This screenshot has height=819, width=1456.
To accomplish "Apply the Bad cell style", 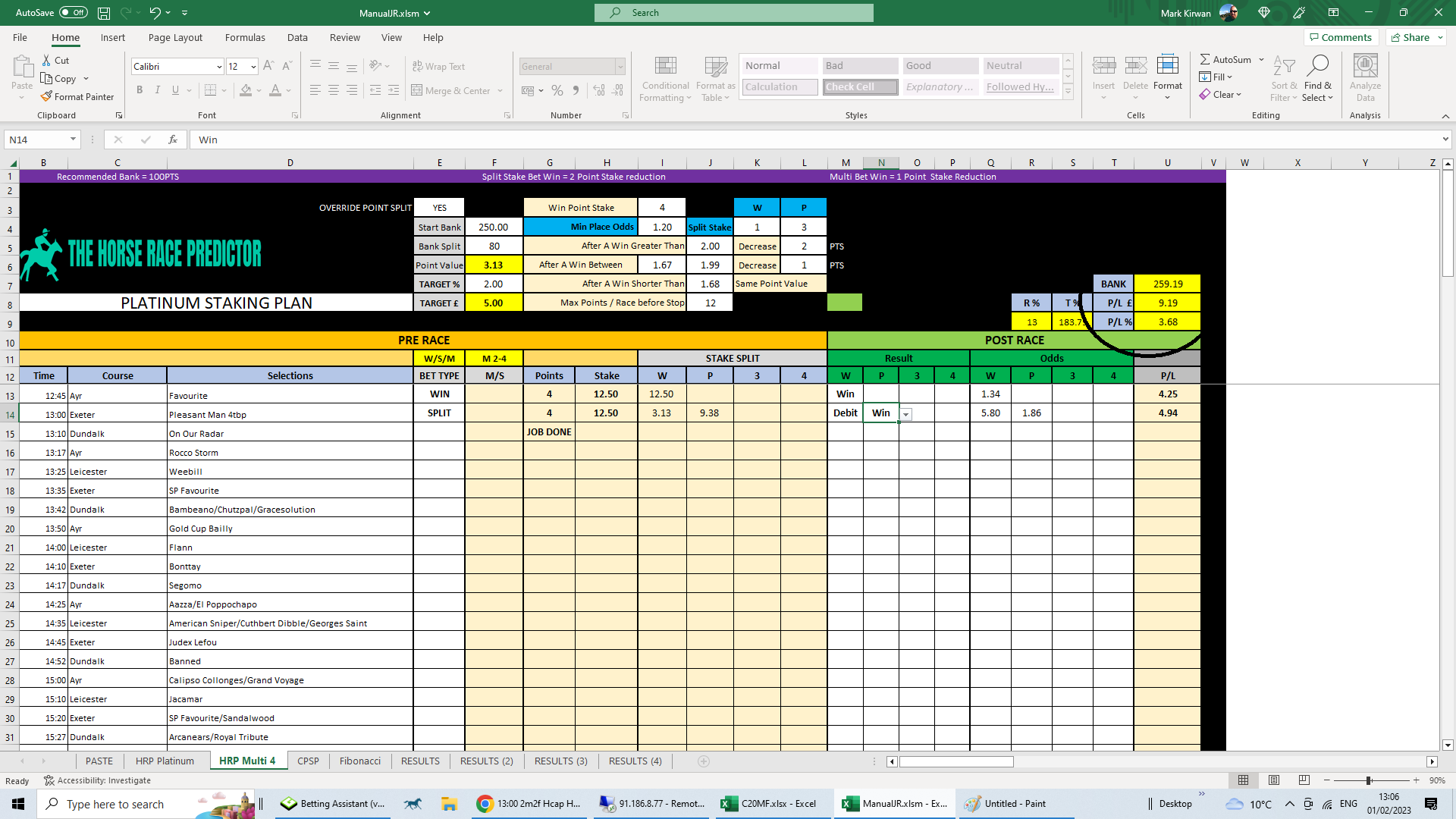I will [x=860, y=66].
